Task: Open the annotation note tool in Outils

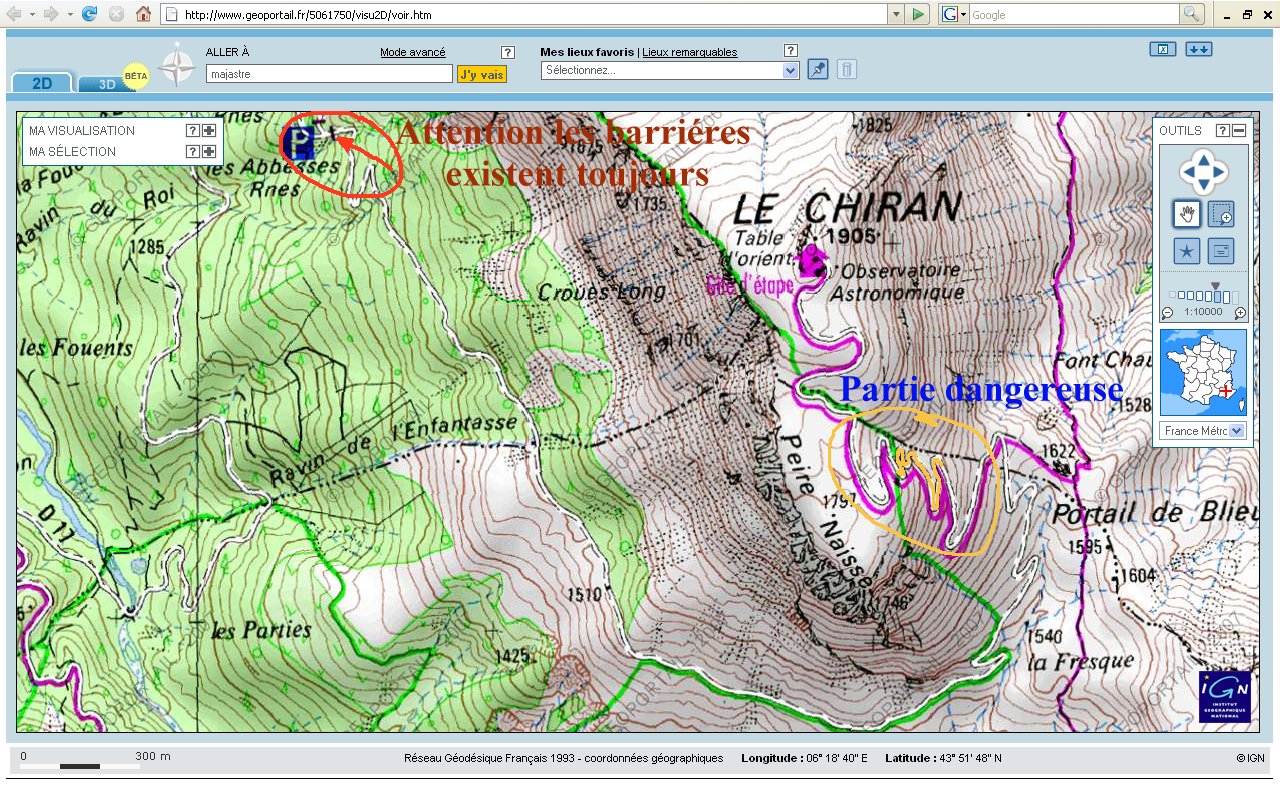Action: click(1221, 251)
